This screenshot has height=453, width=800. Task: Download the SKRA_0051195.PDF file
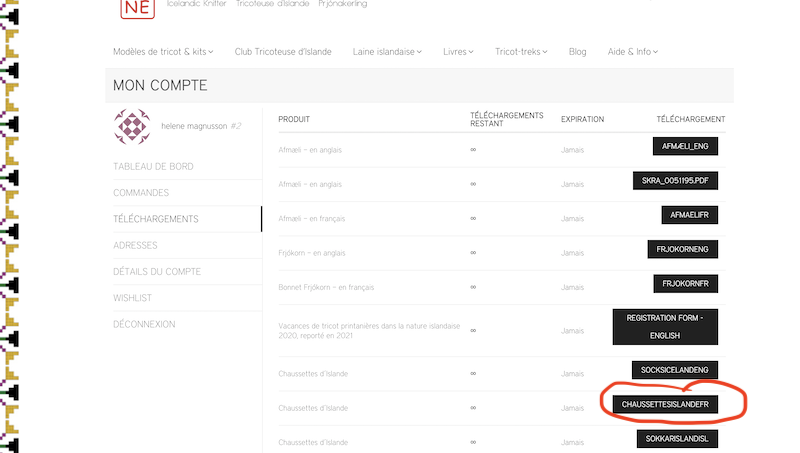675,181
